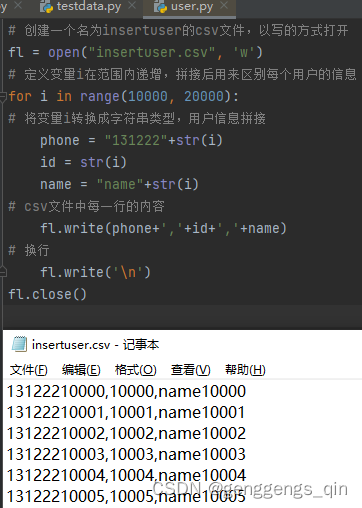Click the Python file icon on user.py tab
The height and width of the screenshot is (508, 362).
tap(160, 7)
